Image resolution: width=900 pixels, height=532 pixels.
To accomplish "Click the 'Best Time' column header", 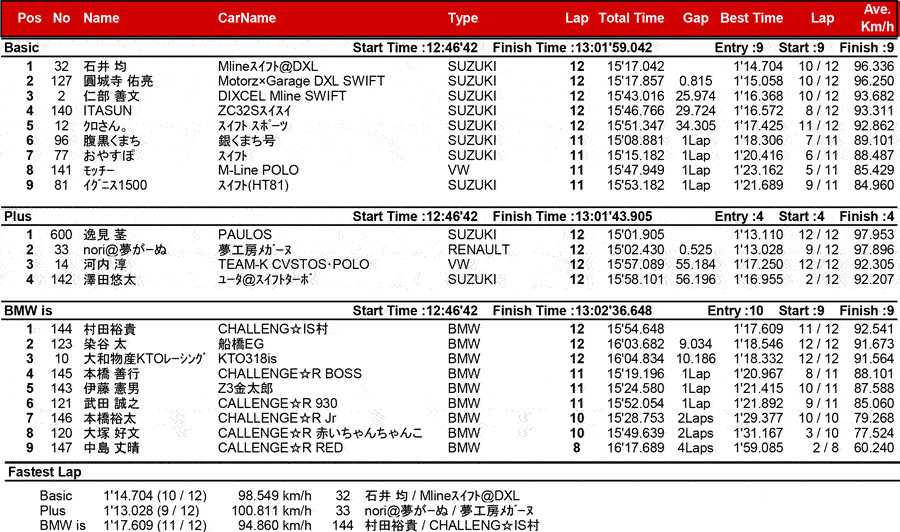I will coord(751,18).
